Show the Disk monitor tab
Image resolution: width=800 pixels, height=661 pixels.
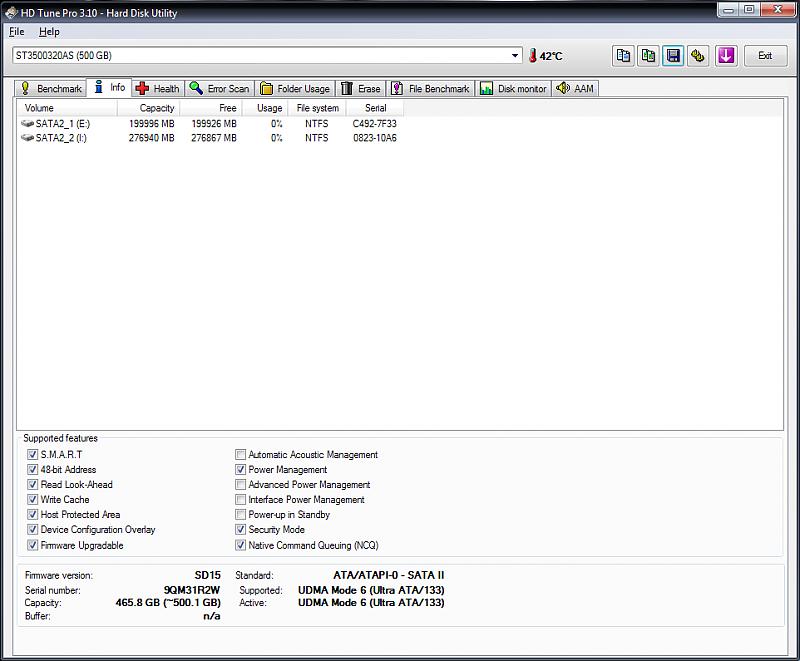(513, 89)
